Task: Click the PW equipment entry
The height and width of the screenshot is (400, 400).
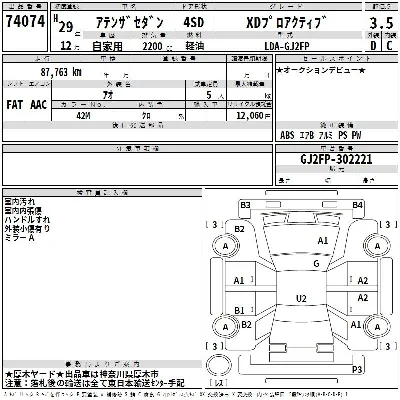Action: pos(356,135)
